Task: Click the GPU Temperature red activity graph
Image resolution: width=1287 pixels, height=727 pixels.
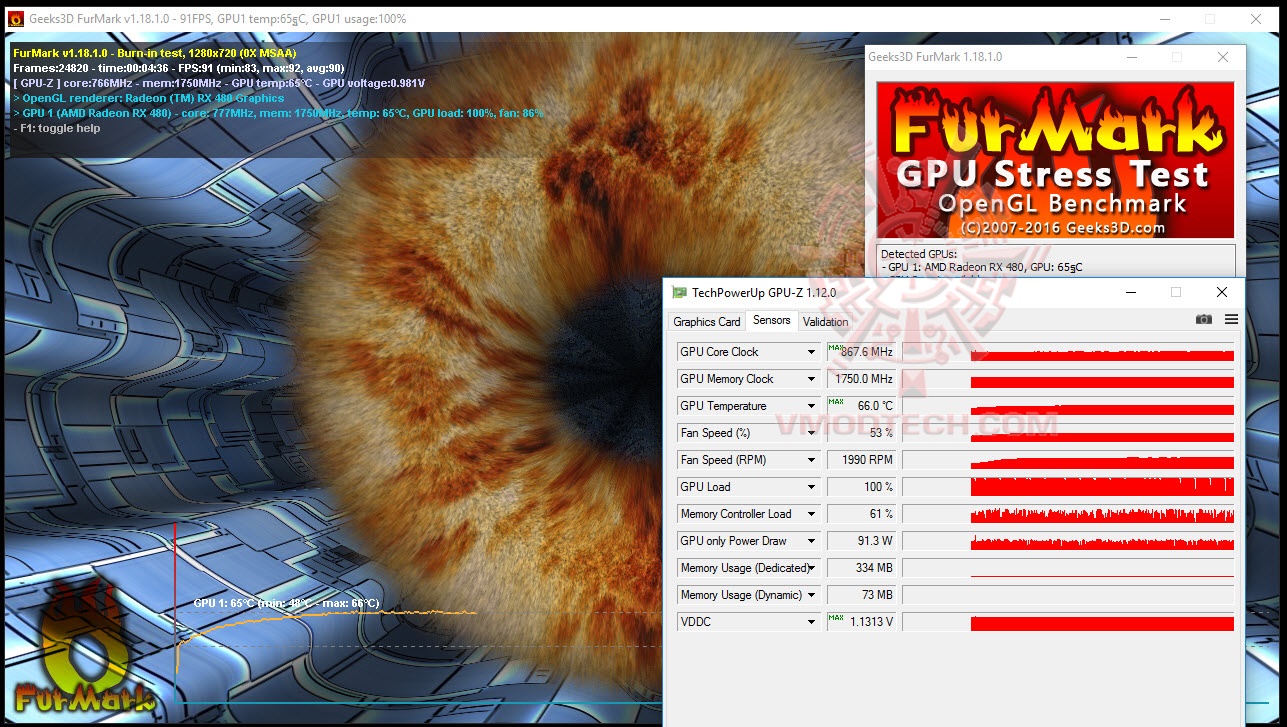Action: coord(1100,406)
